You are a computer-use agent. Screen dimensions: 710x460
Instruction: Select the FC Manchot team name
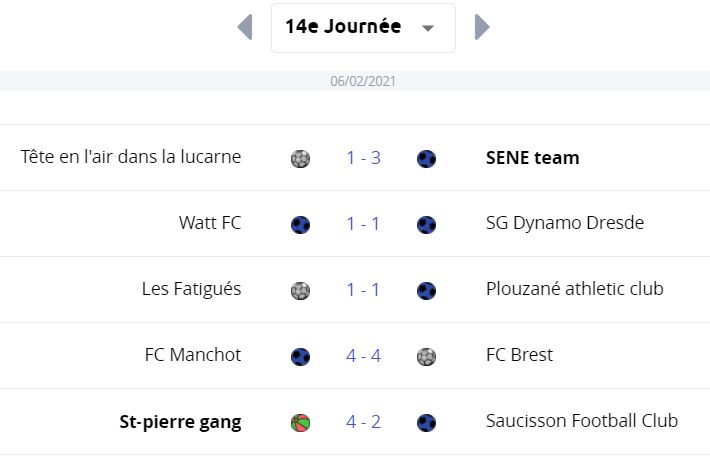pyautogui.click(x=193, y=355)
